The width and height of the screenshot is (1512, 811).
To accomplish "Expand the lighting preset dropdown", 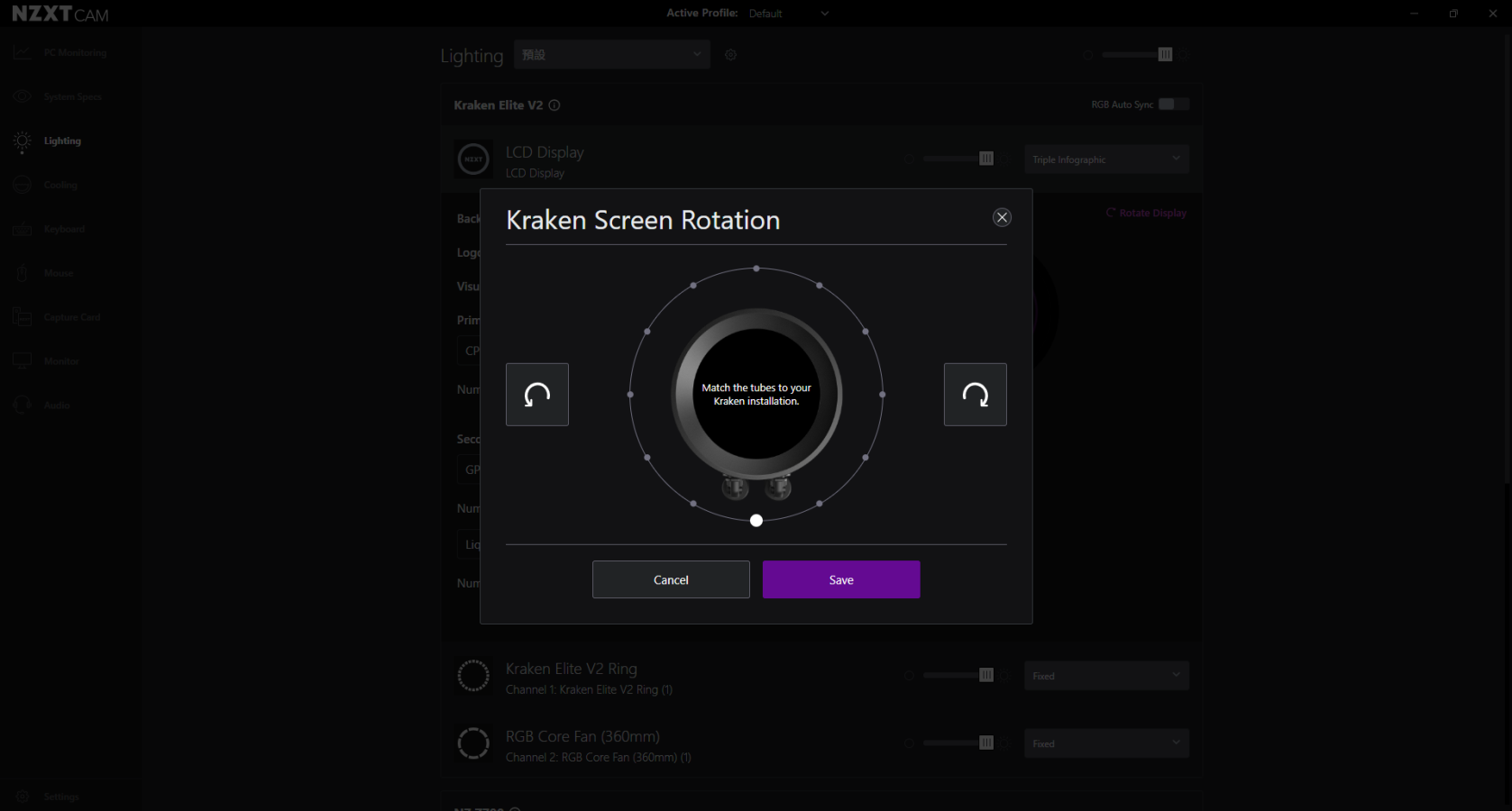I will tap(611, 54).
